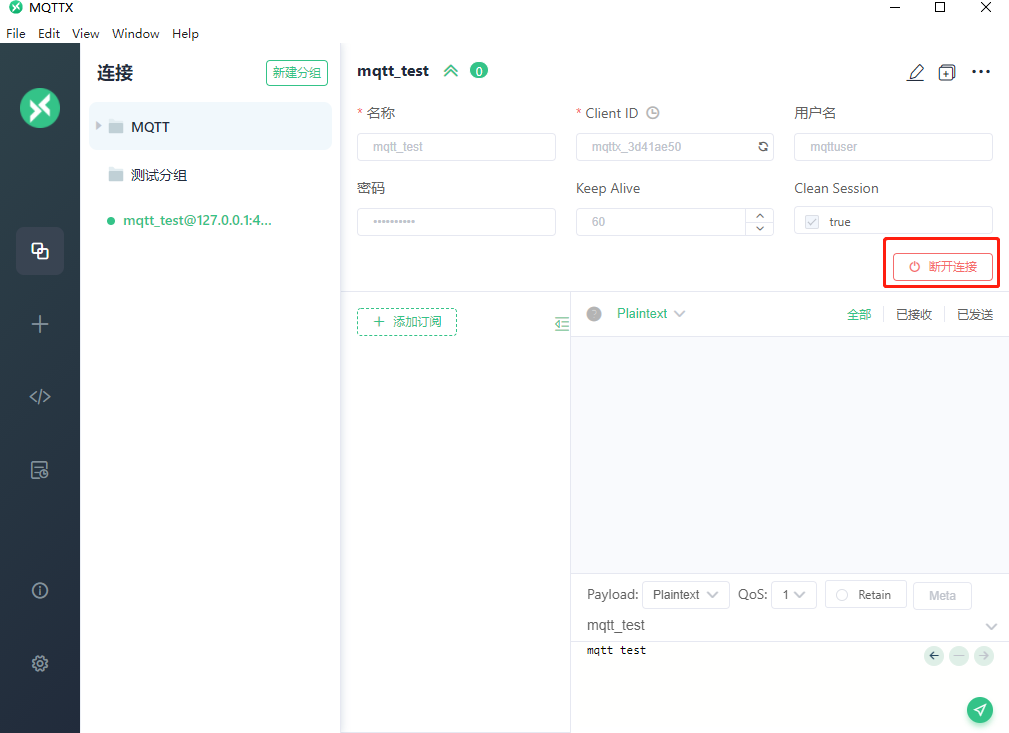Open the Connections page sidebar icon
The image size is (1009, 733).
coord(40,251)
